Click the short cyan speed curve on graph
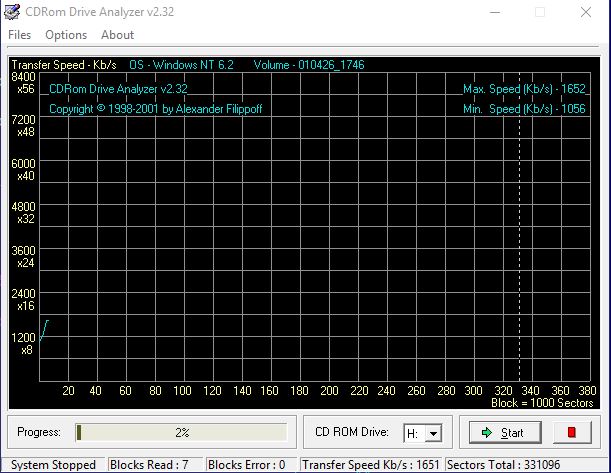Viewport: 611px width, 473px height. 45,328
